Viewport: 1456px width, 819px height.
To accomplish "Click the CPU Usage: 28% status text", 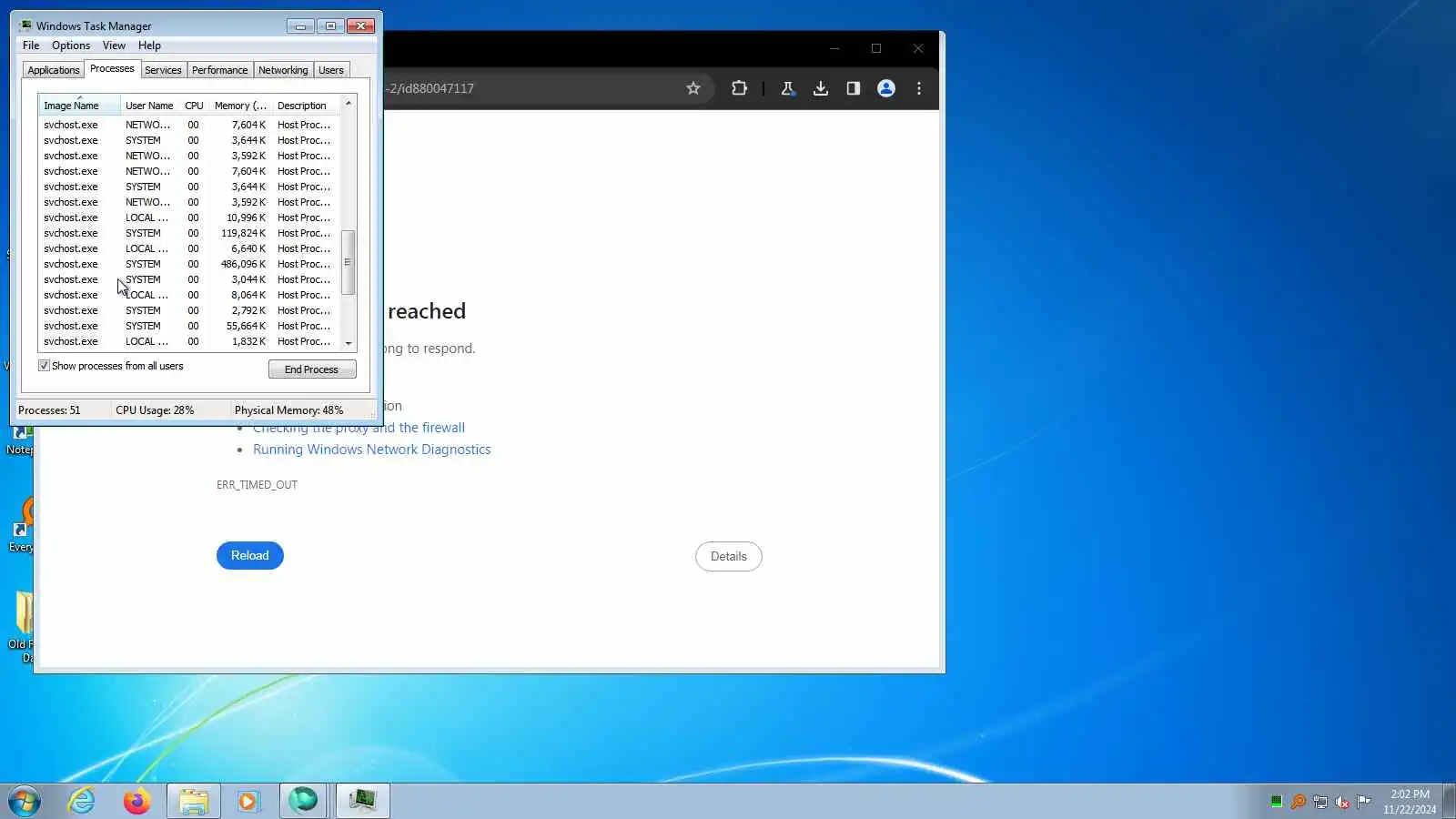I will [155, 410].
